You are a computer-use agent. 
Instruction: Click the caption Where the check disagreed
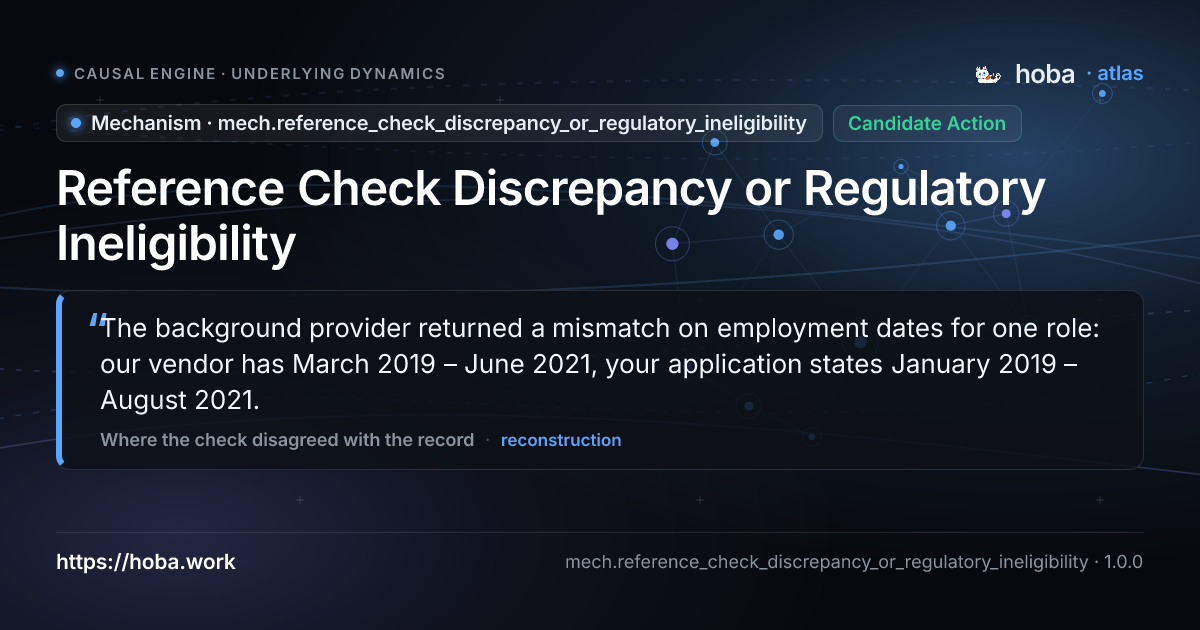(287, 440)
